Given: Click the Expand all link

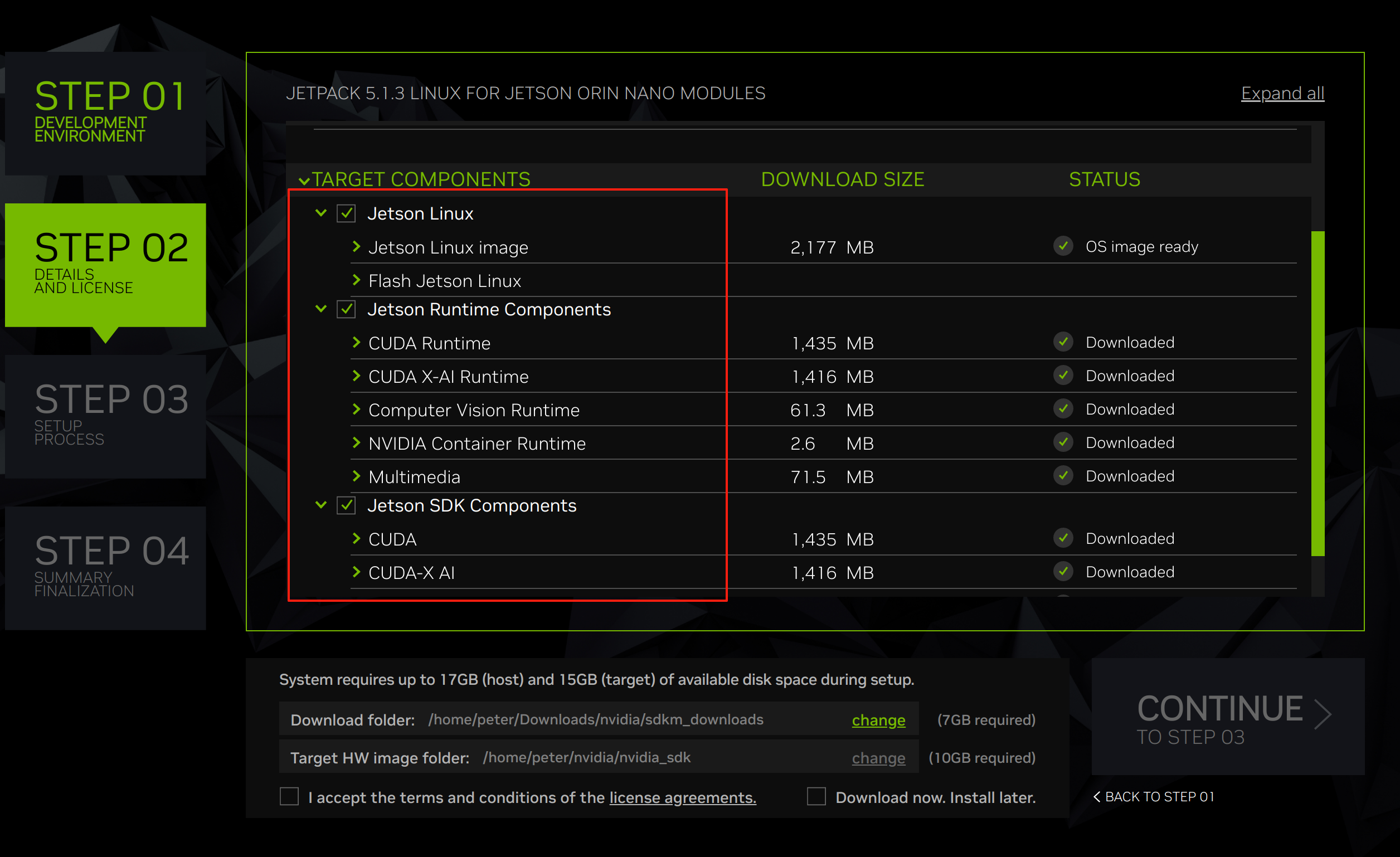Looking at the screenshot, I should click(1282, 93).
